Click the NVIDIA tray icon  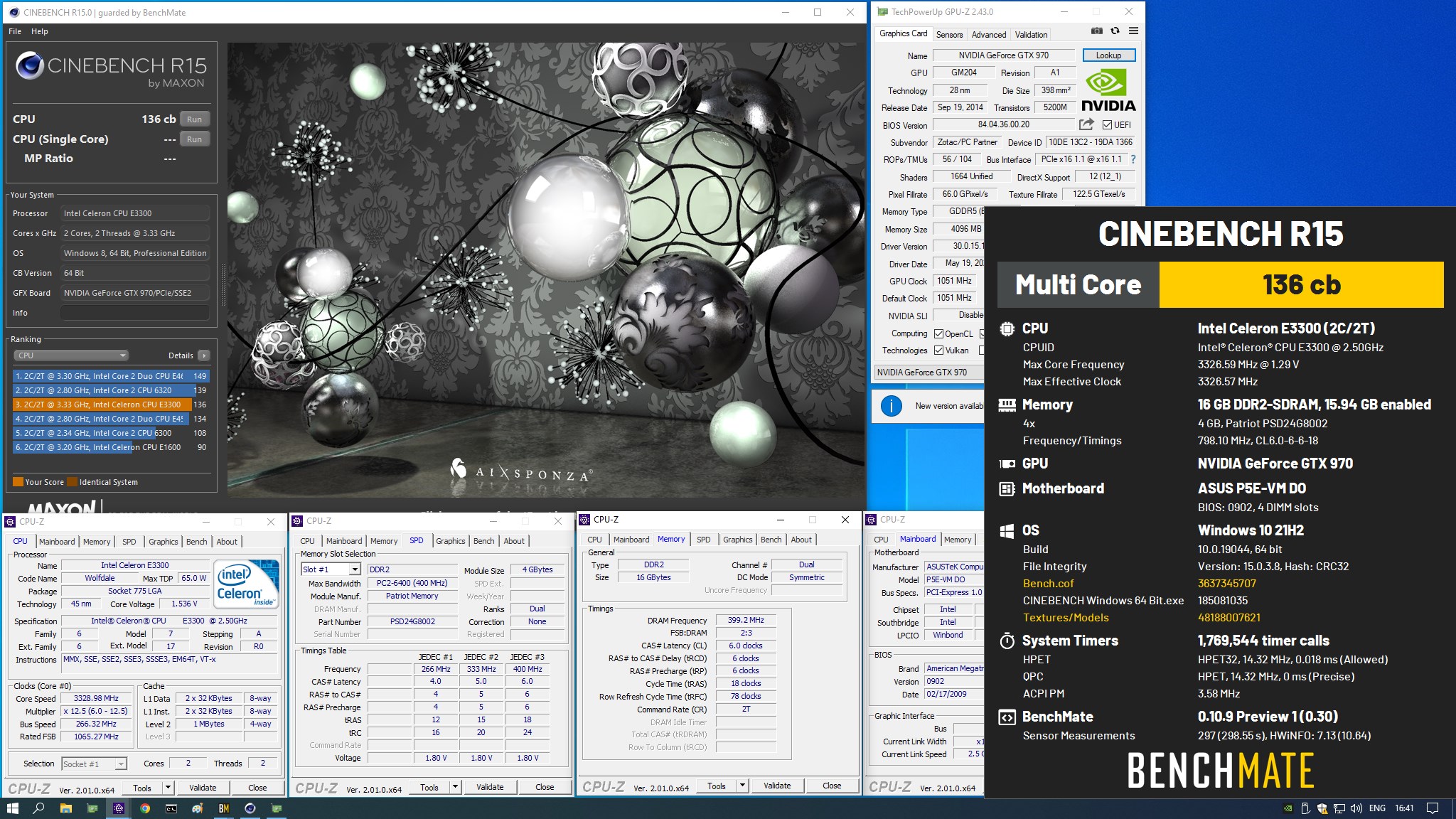[1288, 808]
